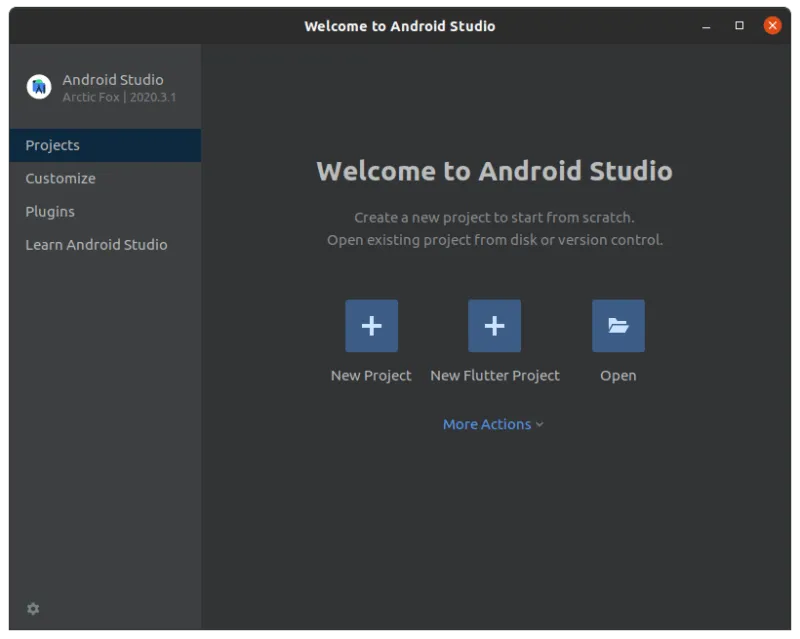Click the New Flutter Project plus icon

494,326
